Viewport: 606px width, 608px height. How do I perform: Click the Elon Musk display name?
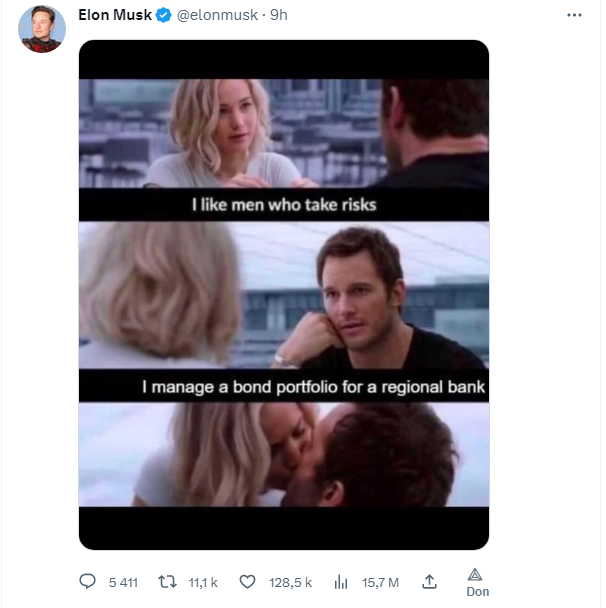[115, 17]
